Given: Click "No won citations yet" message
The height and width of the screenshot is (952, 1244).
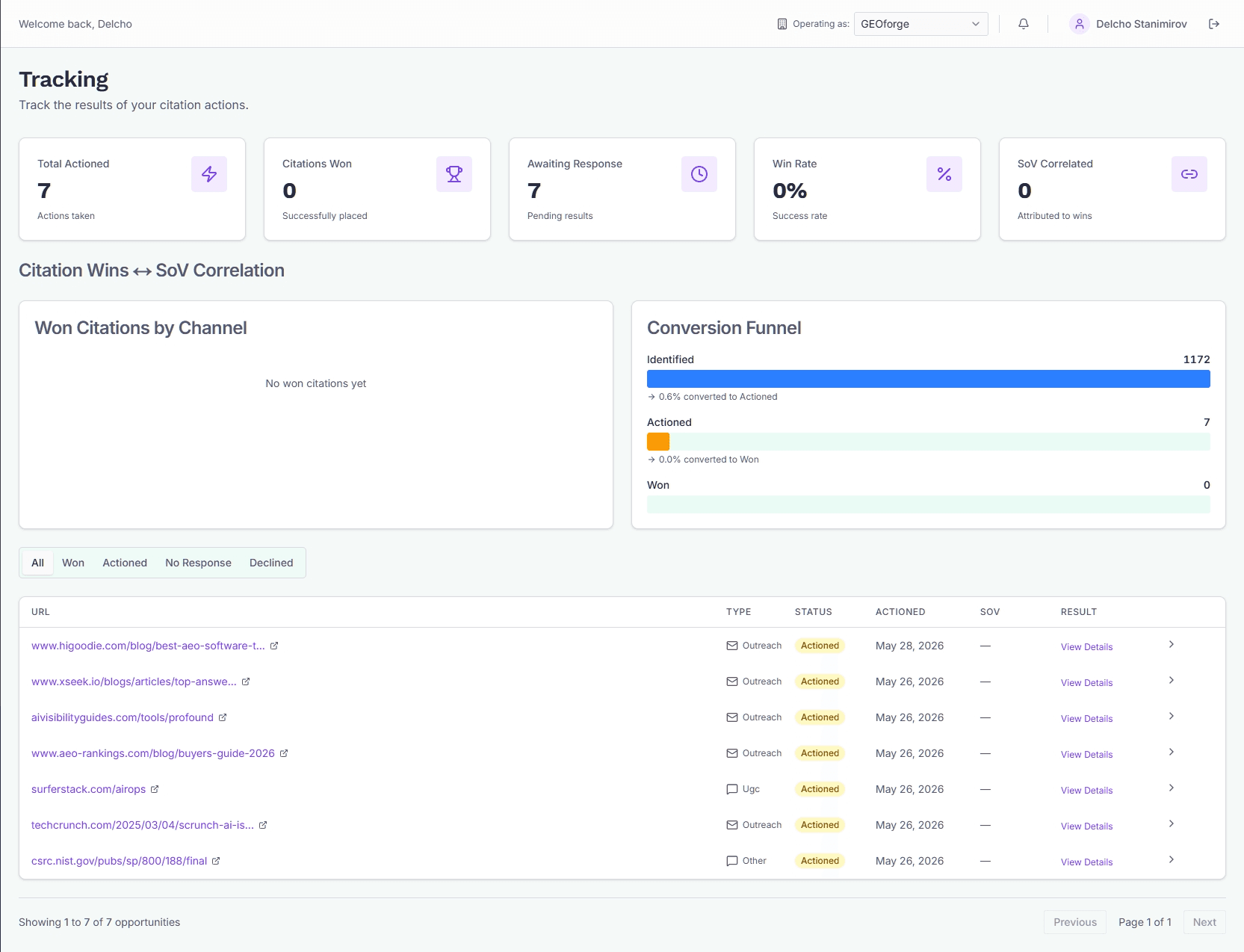Looking at the screenshot, I should pos(316,383).
